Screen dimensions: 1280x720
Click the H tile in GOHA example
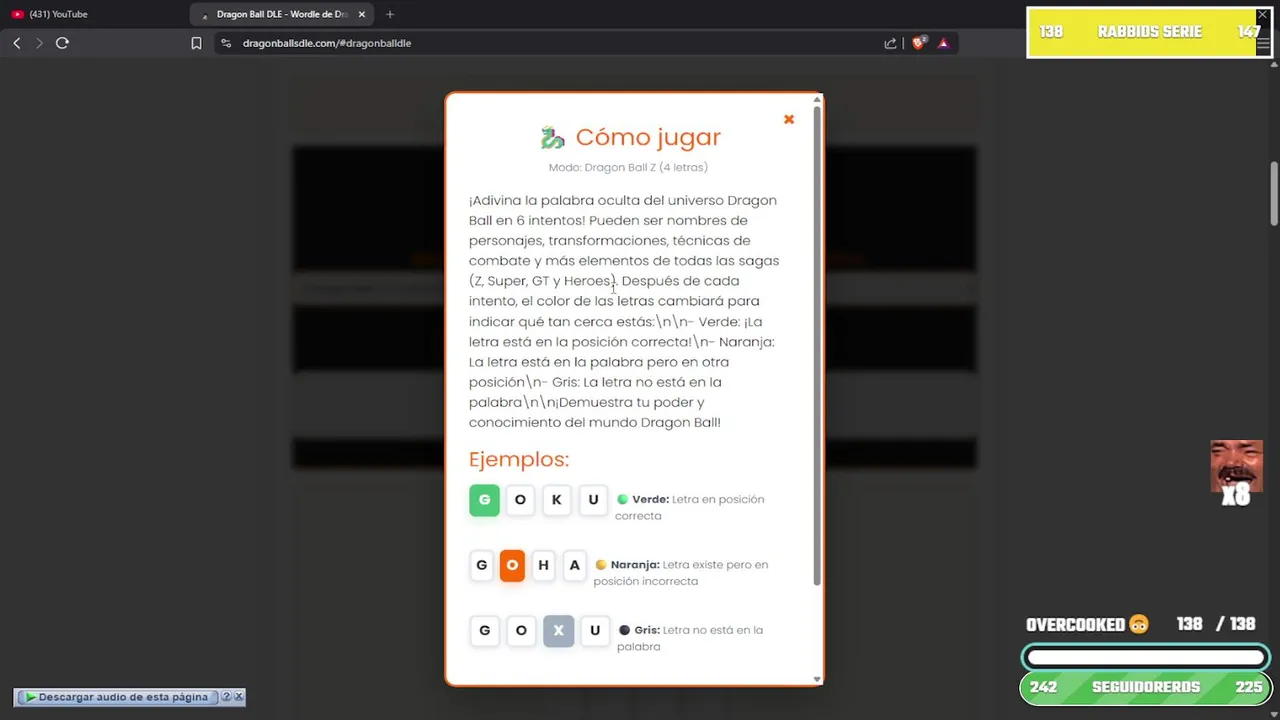(543, 565)
